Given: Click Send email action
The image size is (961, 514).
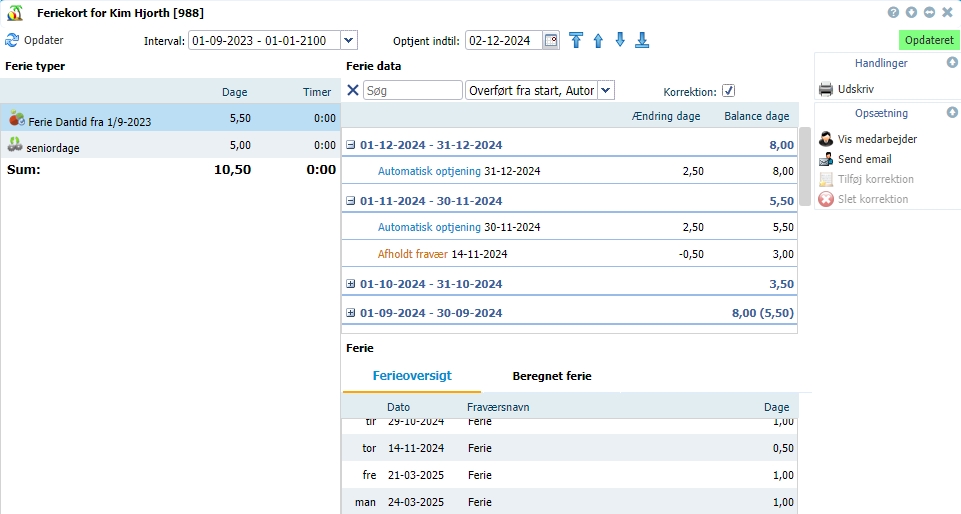Looking at the screenshot, I should point(864,159).
